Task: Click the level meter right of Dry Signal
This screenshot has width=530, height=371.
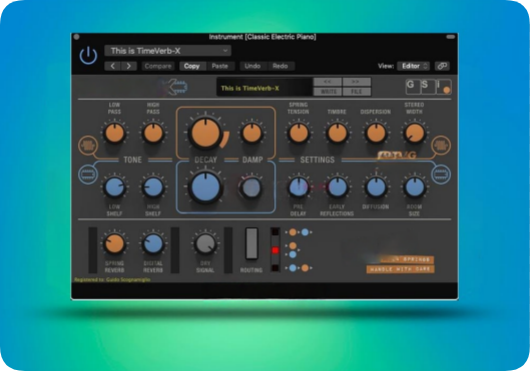Action: tap(228, 250)
